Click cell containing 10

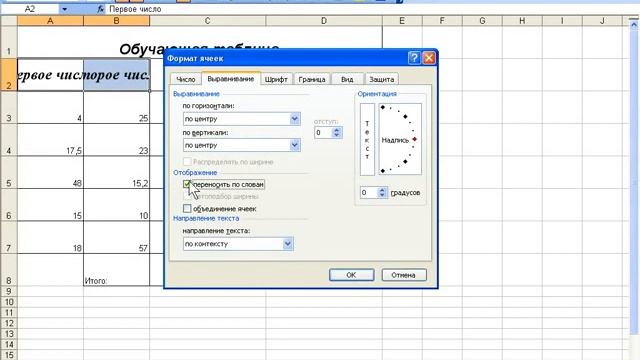click(116, 205)
